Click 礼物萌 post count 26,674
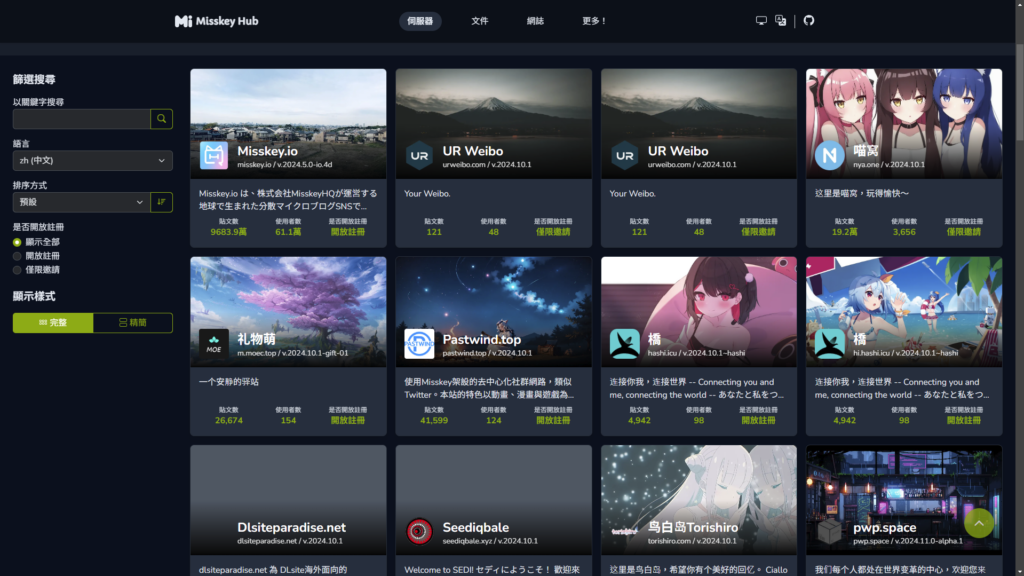 pyautogui.click(x=229, y=421)
